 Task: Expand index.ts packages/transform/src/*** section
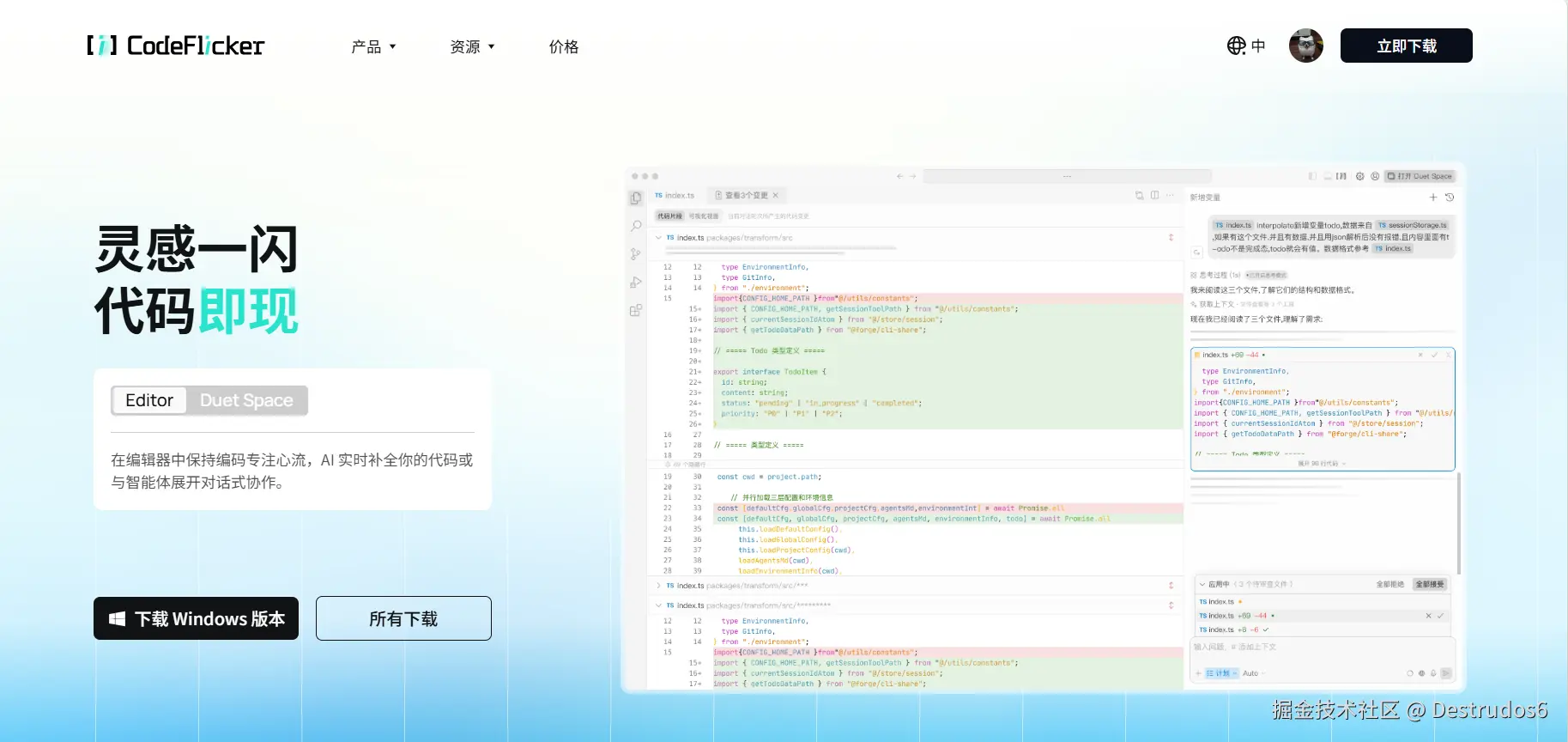pyautogui.click(x=659, y=586)
